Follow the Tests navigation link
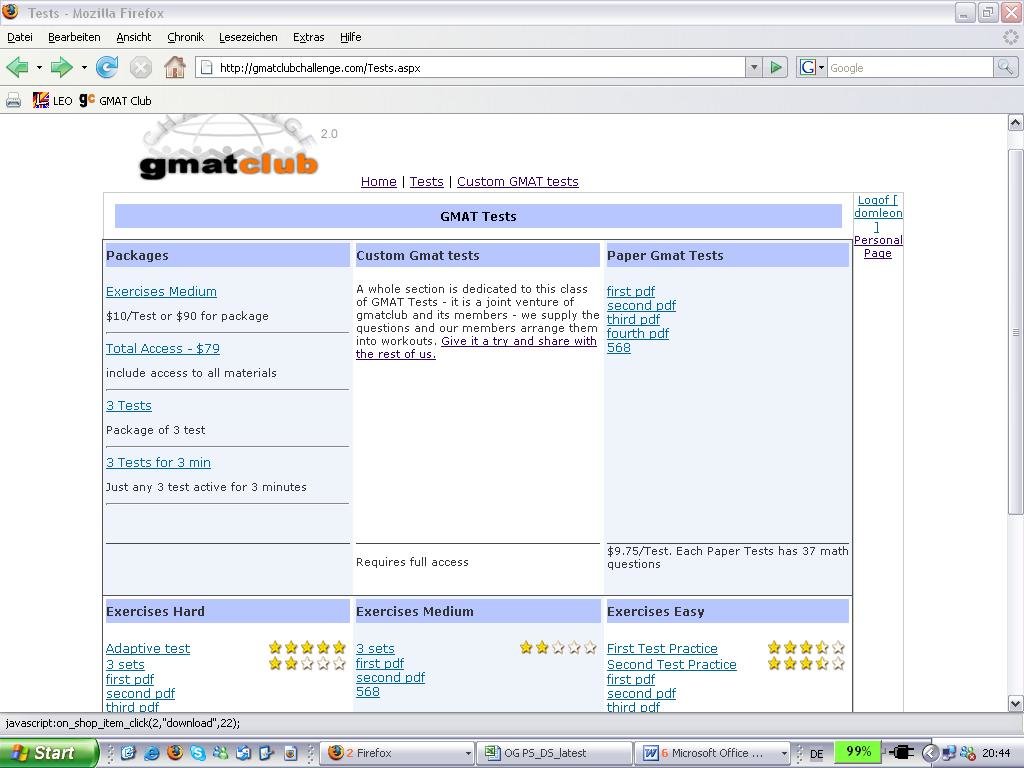 (426, 182)
